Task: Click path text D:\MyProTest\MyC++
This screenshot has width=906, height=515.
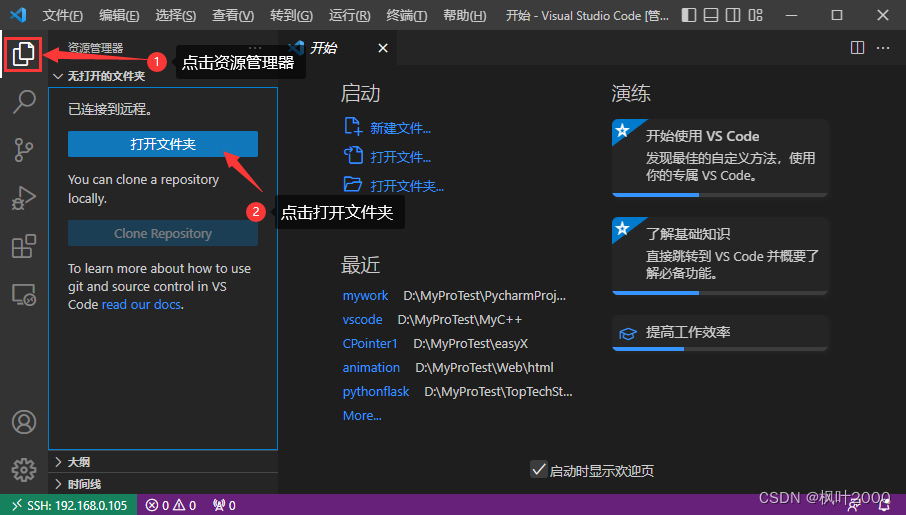Action: [x=459, y=320]
